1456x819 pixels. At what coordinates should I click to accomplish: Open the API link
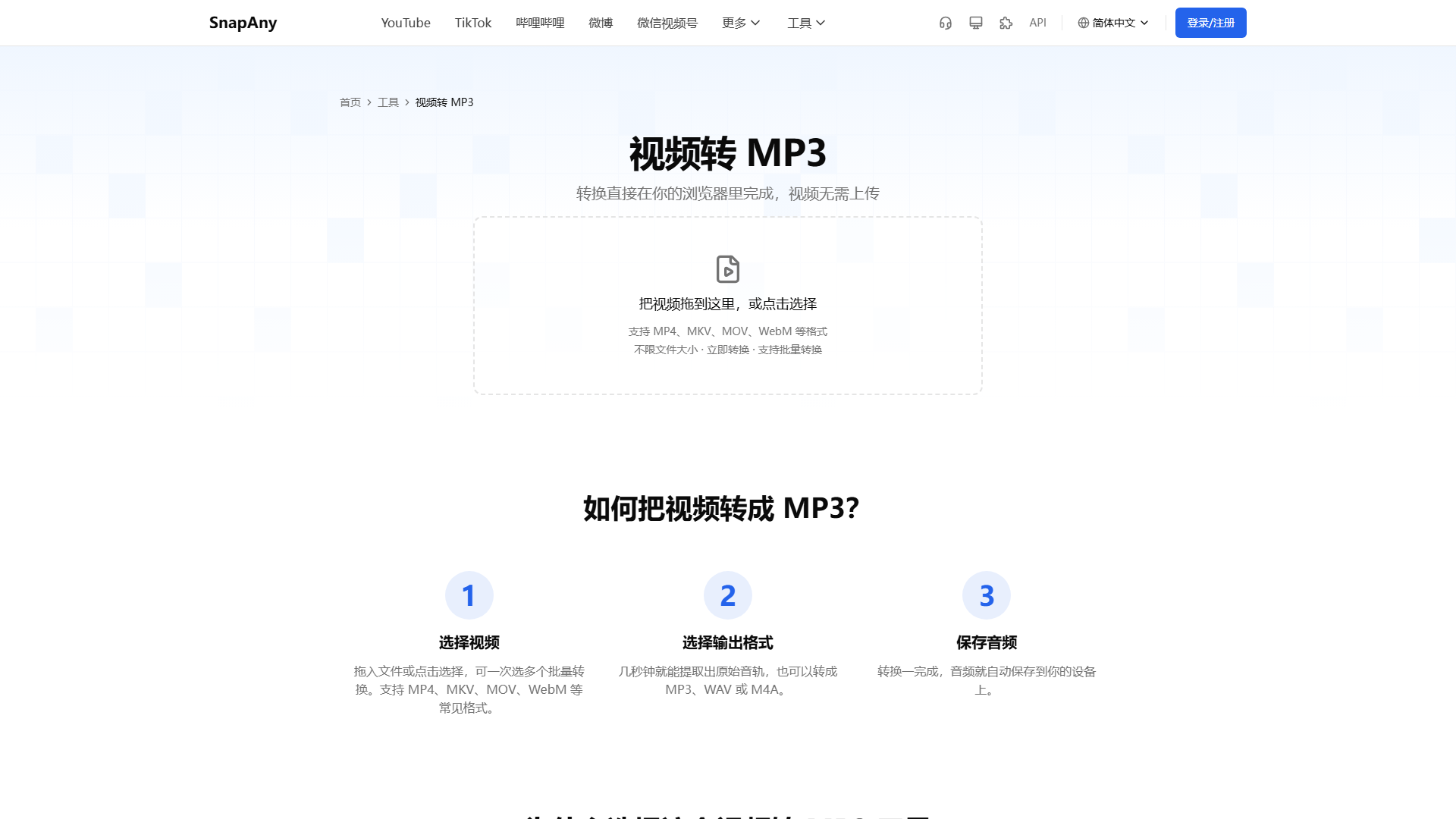pos(1037,23)
